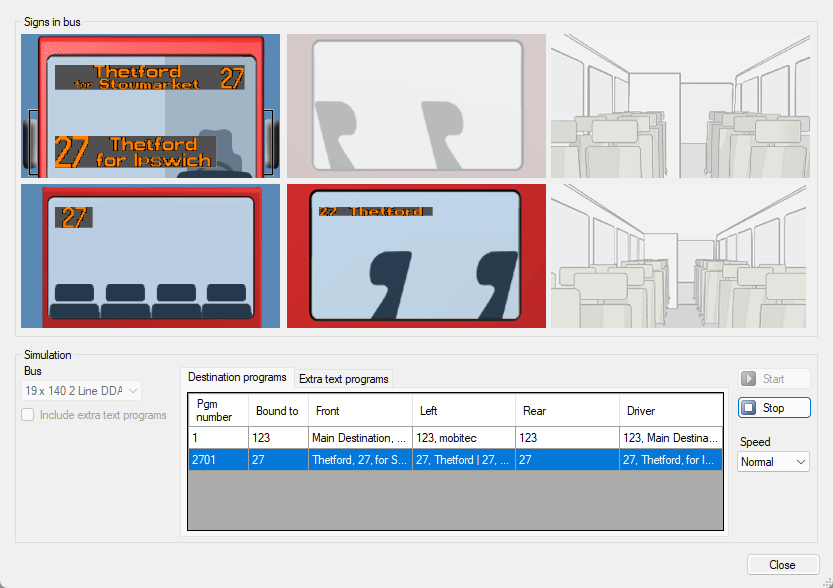
Task: Click the Driver column header
Action: (669, 411)
